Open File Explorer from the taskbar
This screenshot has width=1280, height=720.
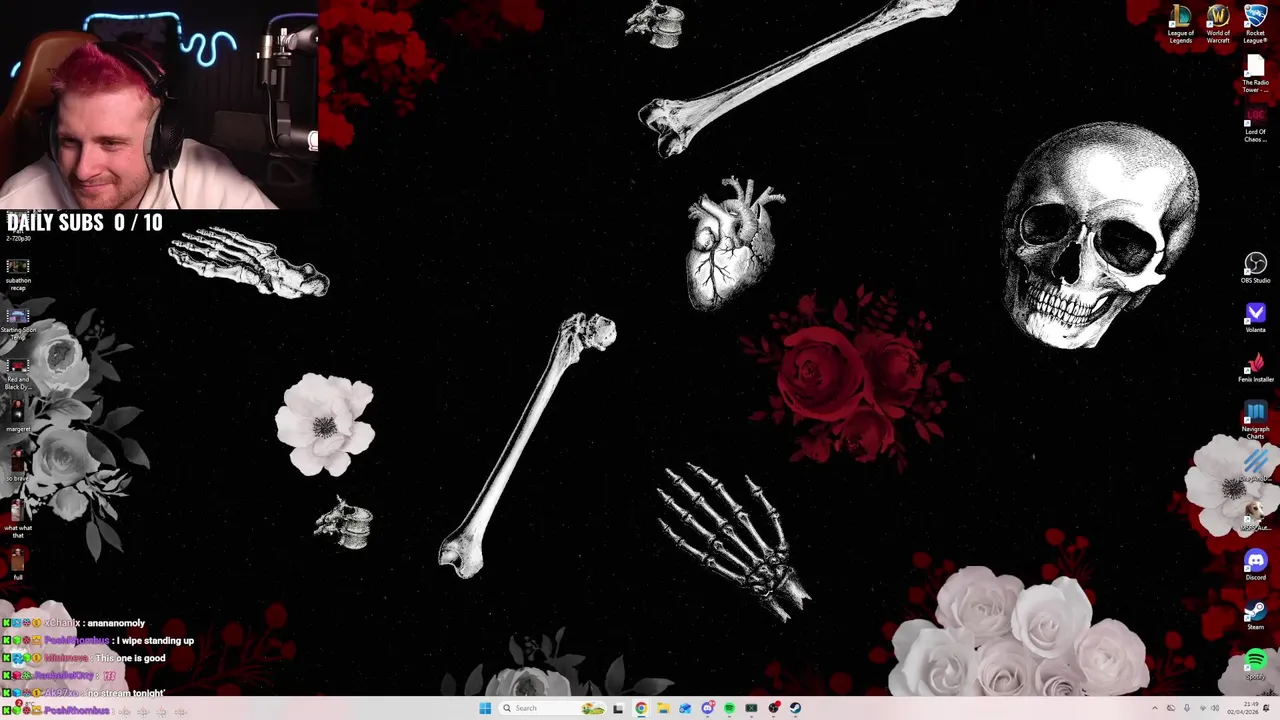tap(663, 708)
